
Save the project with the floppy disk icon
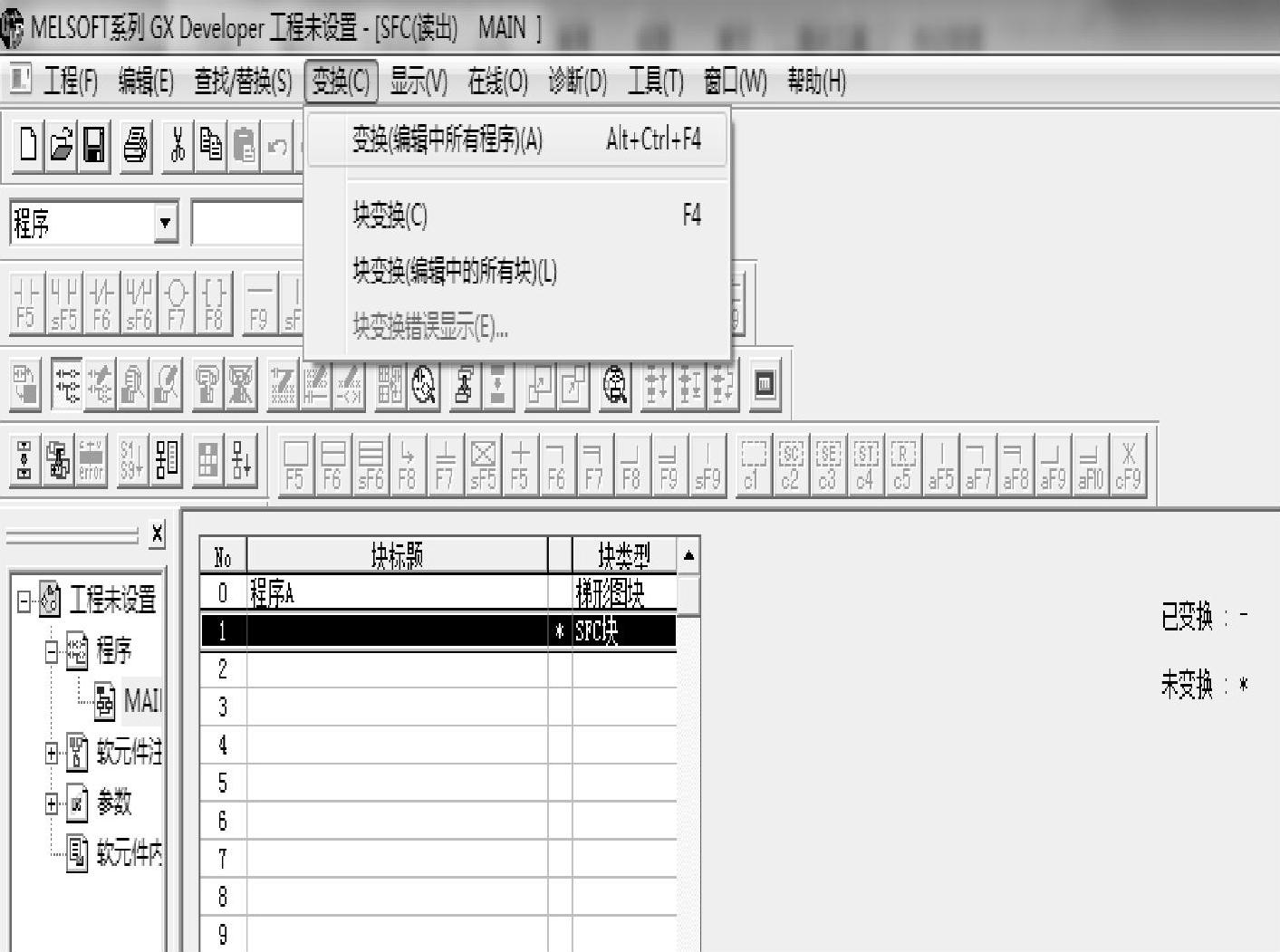[x=94, y=144]
